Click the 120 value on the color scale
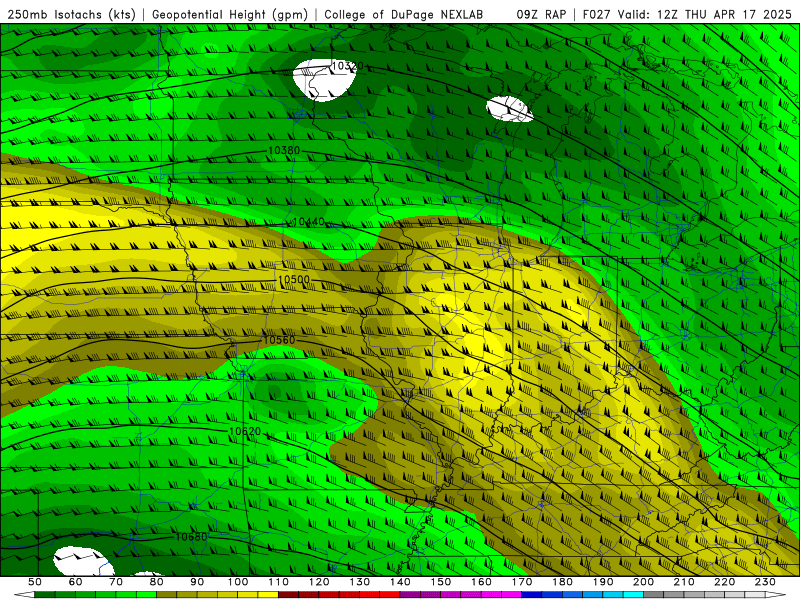The image size is (800, 600). point(319,582)
